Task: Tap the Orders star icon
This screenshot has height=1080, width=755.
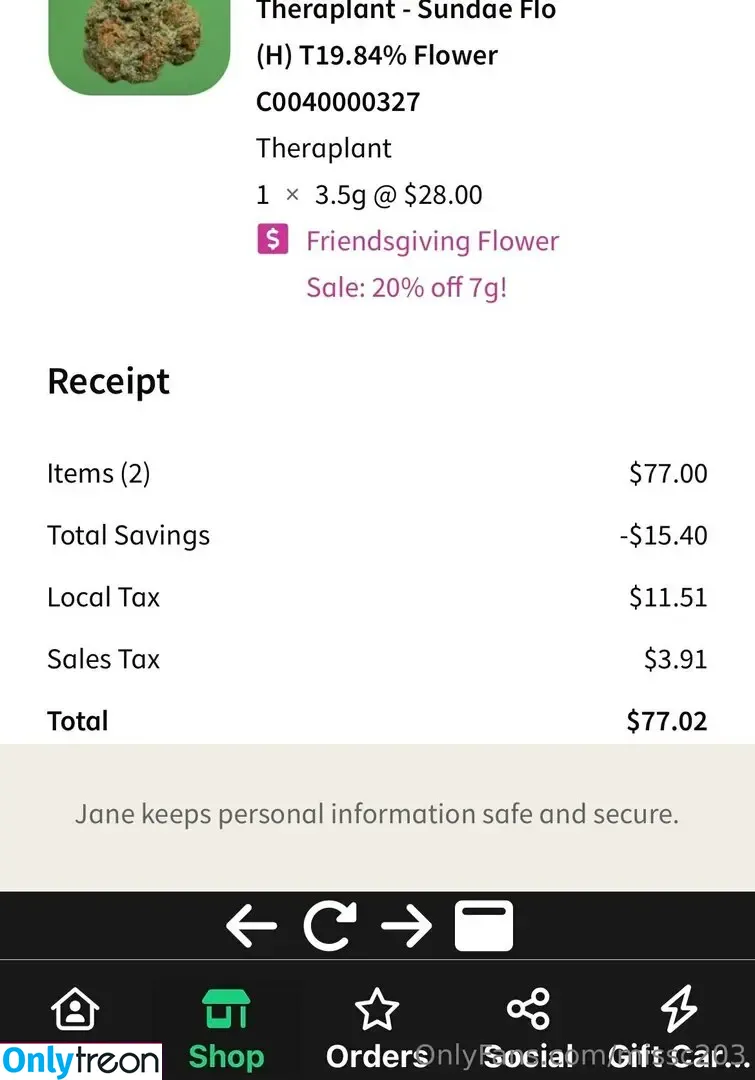Action: (x=377, y=1008)
